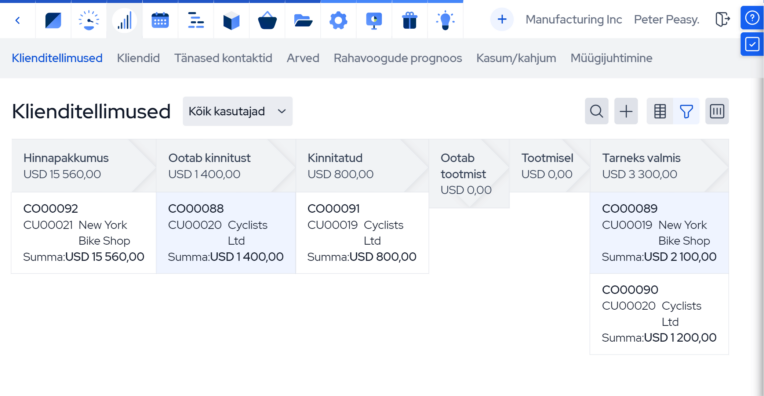Click the 'USD 2 100,00' amount on CO00089
Image resolution: width=764 pixels, height=396 pixels.
680,257
